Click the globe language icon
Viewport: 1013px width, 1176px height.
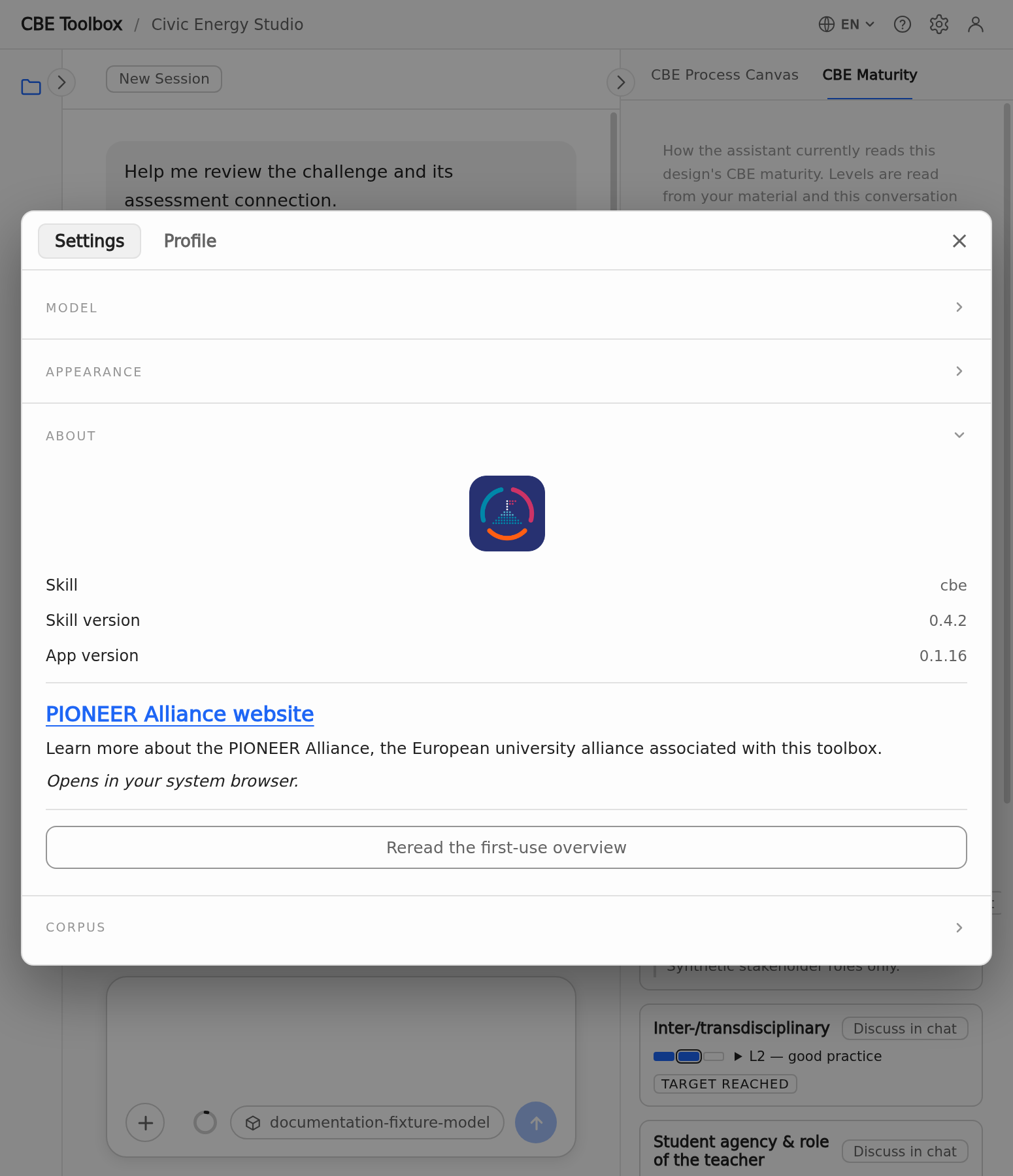(x=827, y=24)
